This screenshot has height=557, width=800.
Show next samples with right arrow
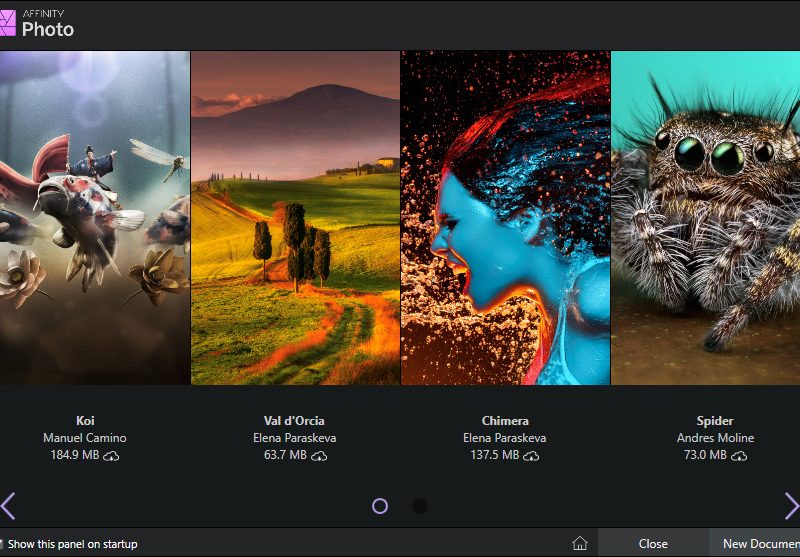click(792, 506)
